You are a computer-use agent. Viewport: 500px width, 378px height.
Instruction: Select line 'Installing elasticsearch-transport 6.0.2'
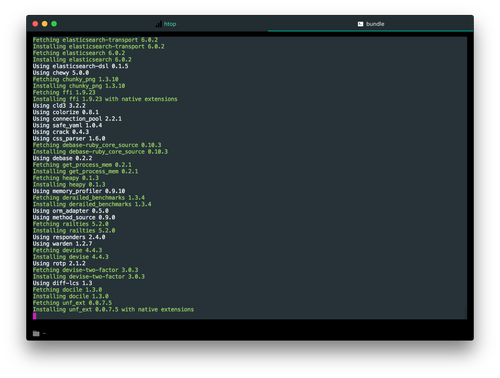[99, 46]
